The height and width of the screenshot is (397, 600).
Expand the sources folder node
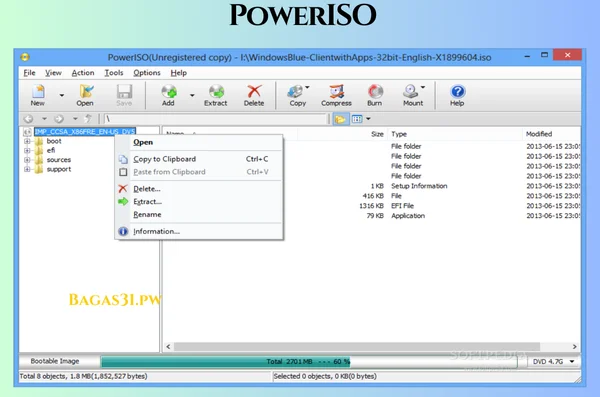[x=27, y=160]
